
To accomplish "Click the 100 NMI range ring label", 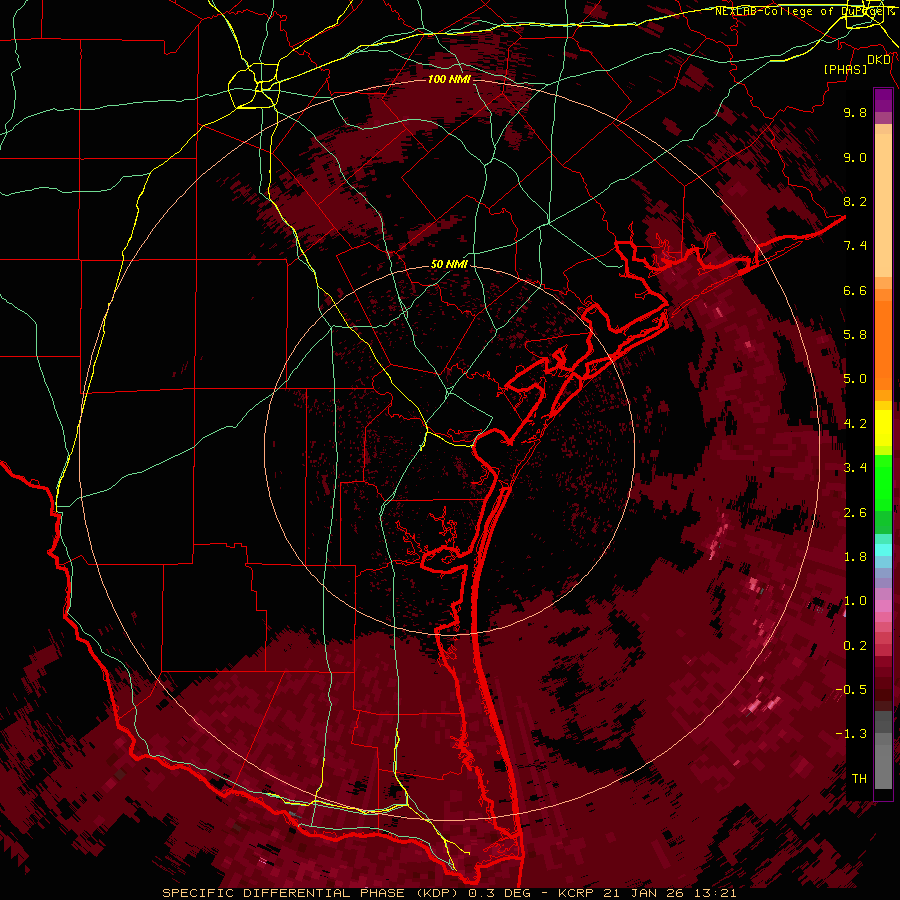I will pos(449,79).
